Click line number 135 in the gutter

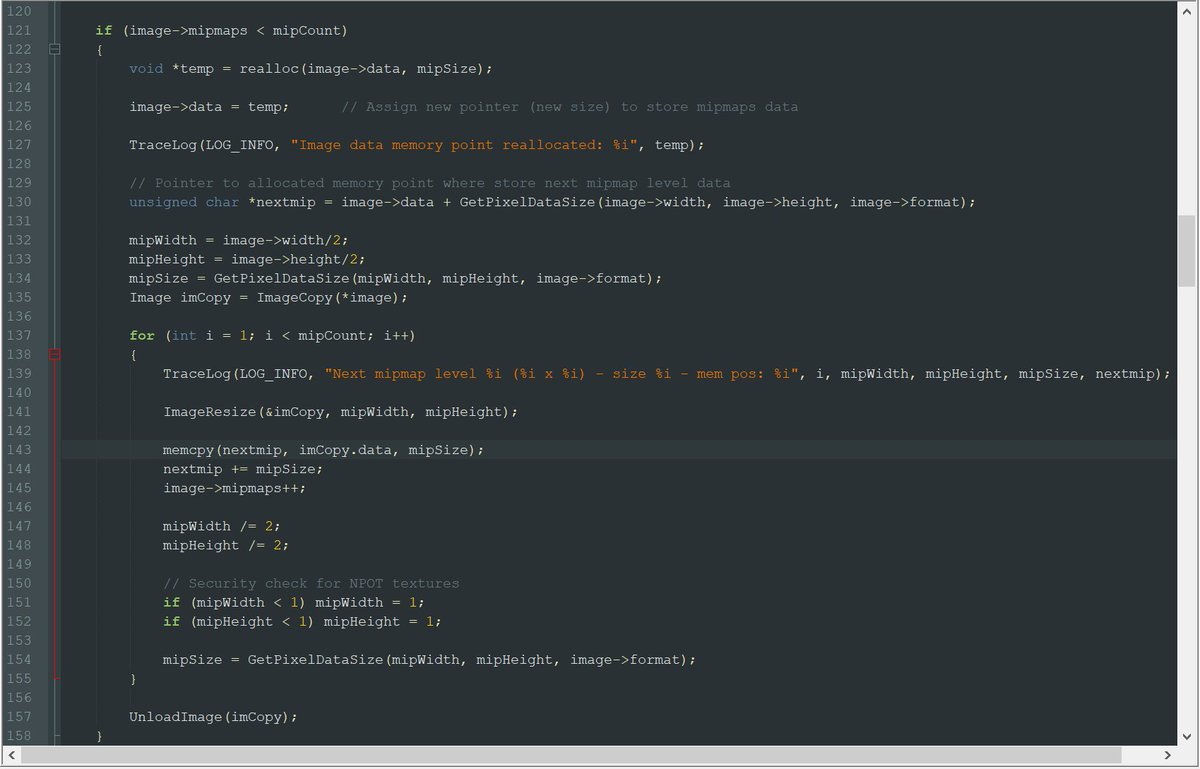(x=19, y=297)
